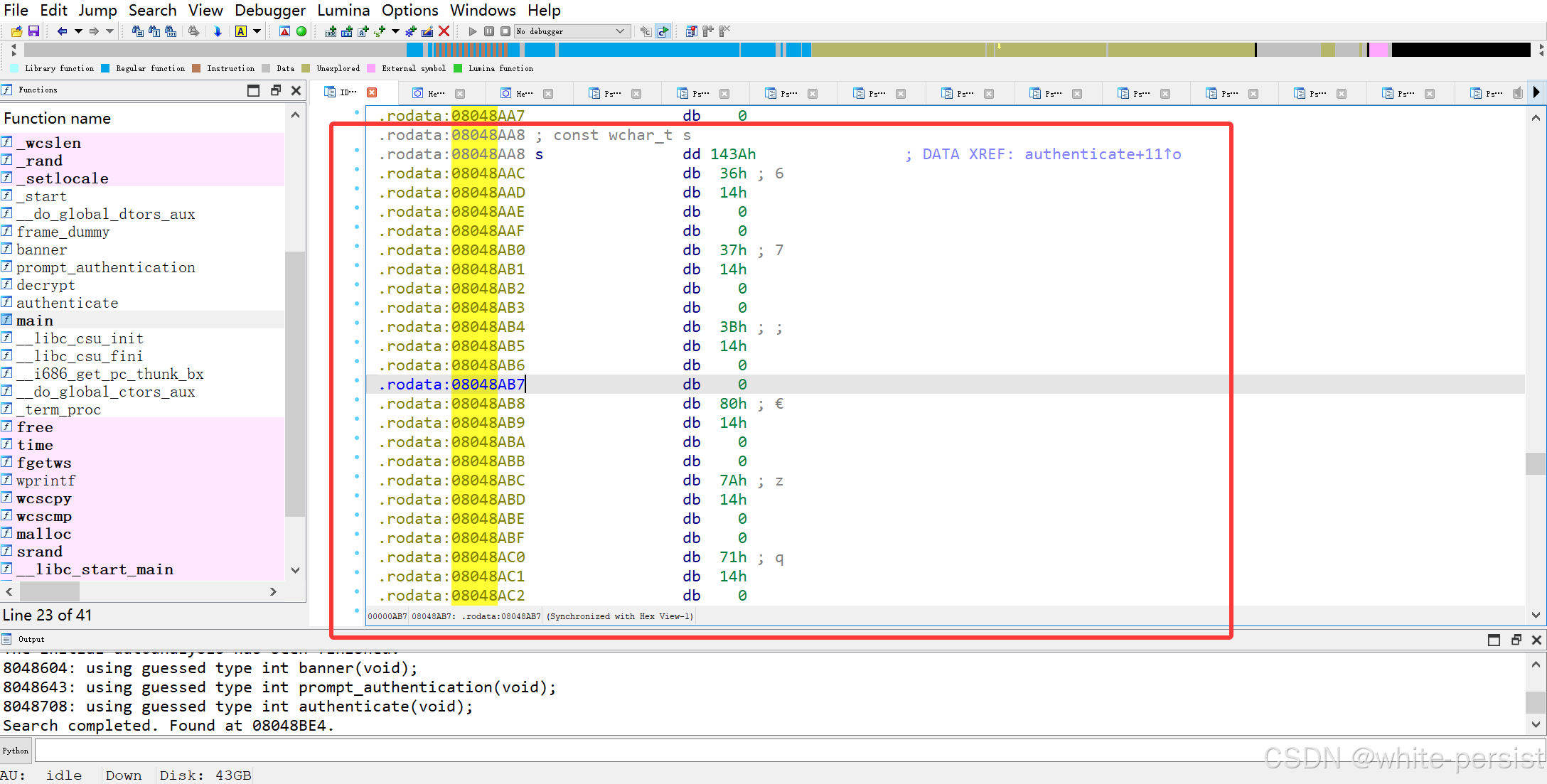Start process with play button
The image size is (1547, 784).
pyautogui.click(x=472, y=31)
